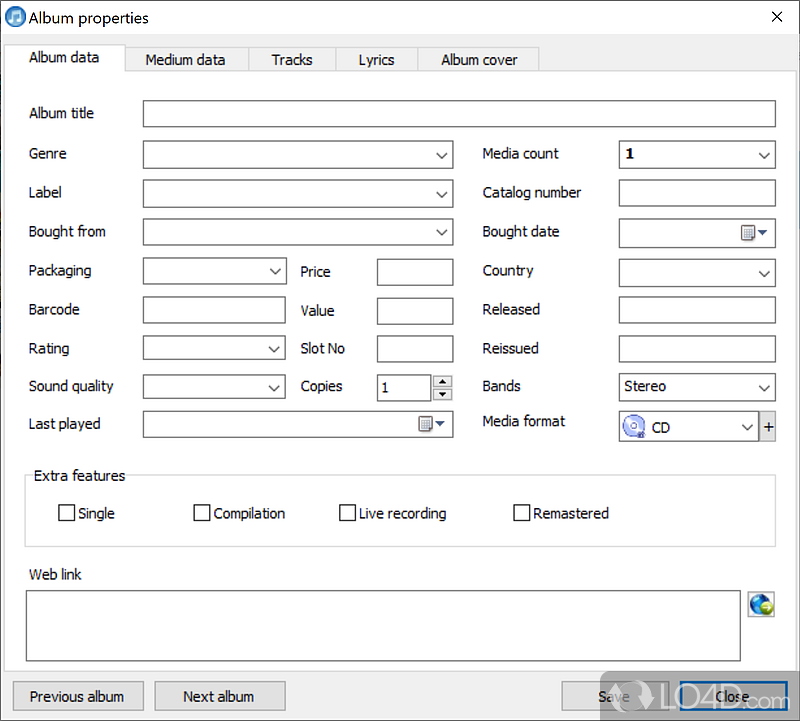800x721 pixels.
Task: Enable the Single checkbox
Action: click(67, 513)
